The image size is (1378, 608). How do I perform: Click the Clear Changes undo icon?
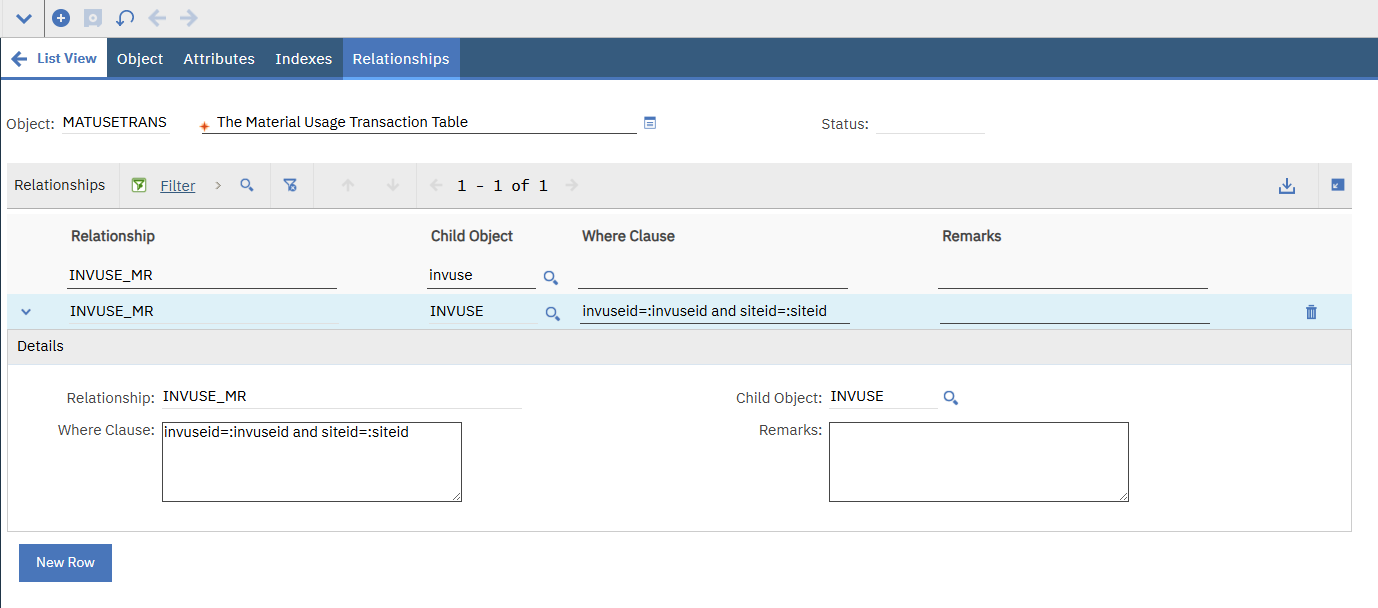[x=125, y=18]
